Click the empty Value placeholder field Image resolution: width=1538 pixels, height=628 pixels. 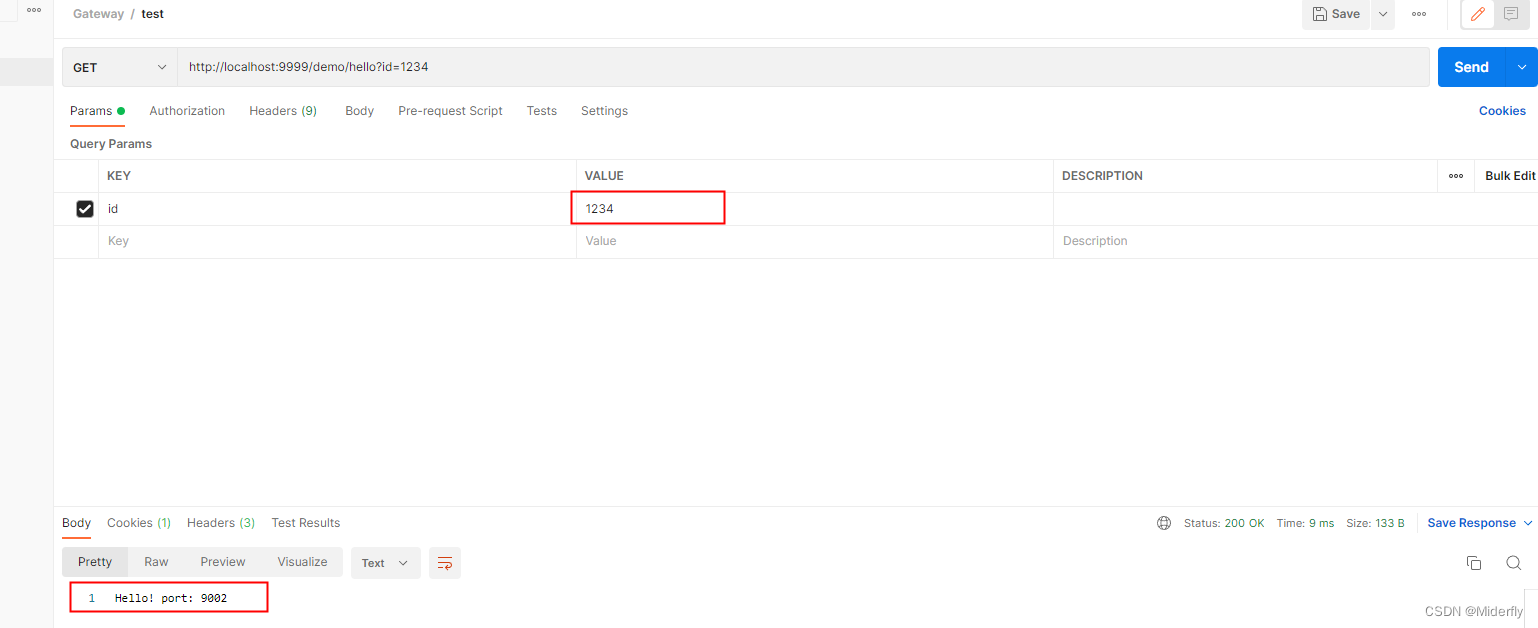814,241
